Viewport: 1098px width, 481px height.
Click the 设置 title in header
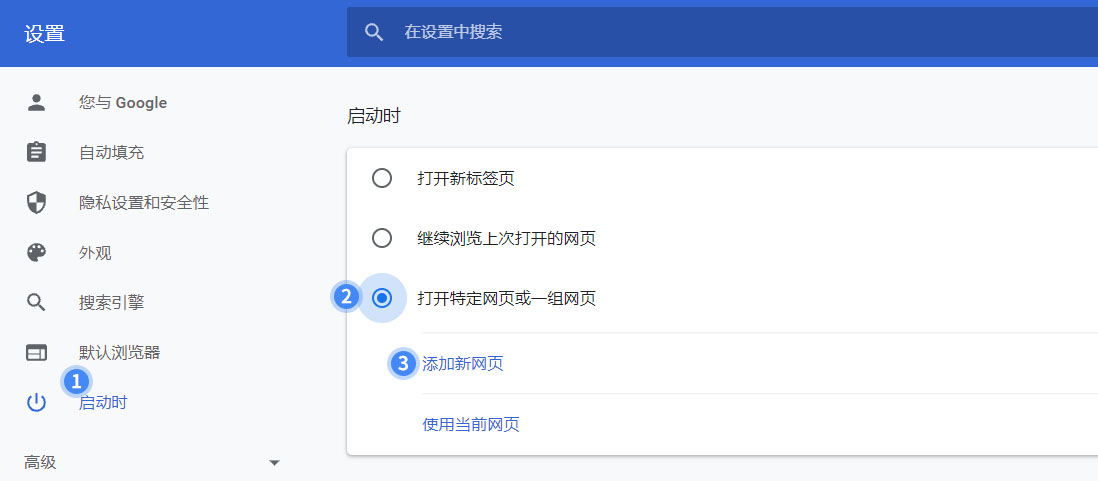coord(45,34)
